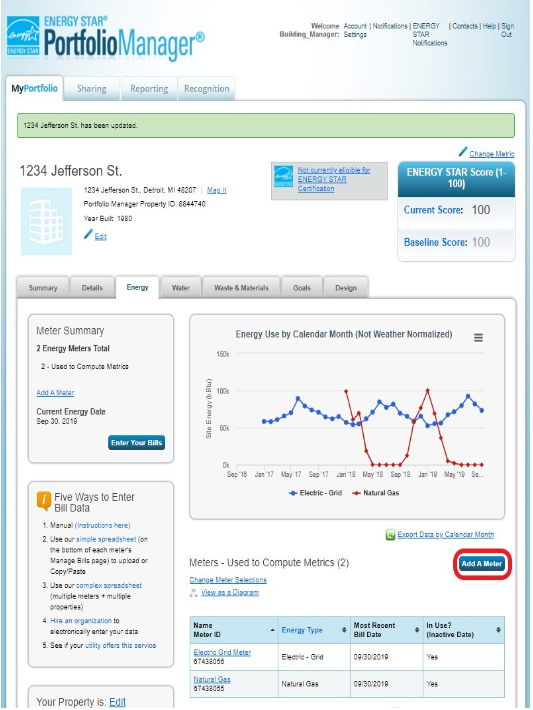Click the orange info icon in Five Ways
Screen dimensions: 533x710
coord(43,501)
